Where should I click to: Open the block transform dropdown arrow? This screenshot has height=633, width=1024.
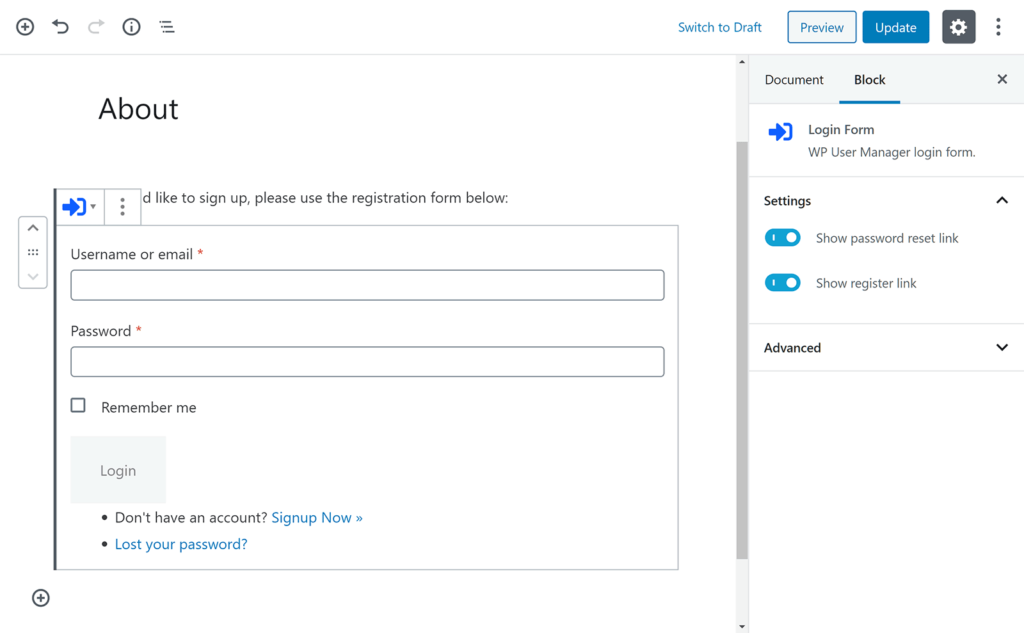pyautogui.click(x=91, y=207)
